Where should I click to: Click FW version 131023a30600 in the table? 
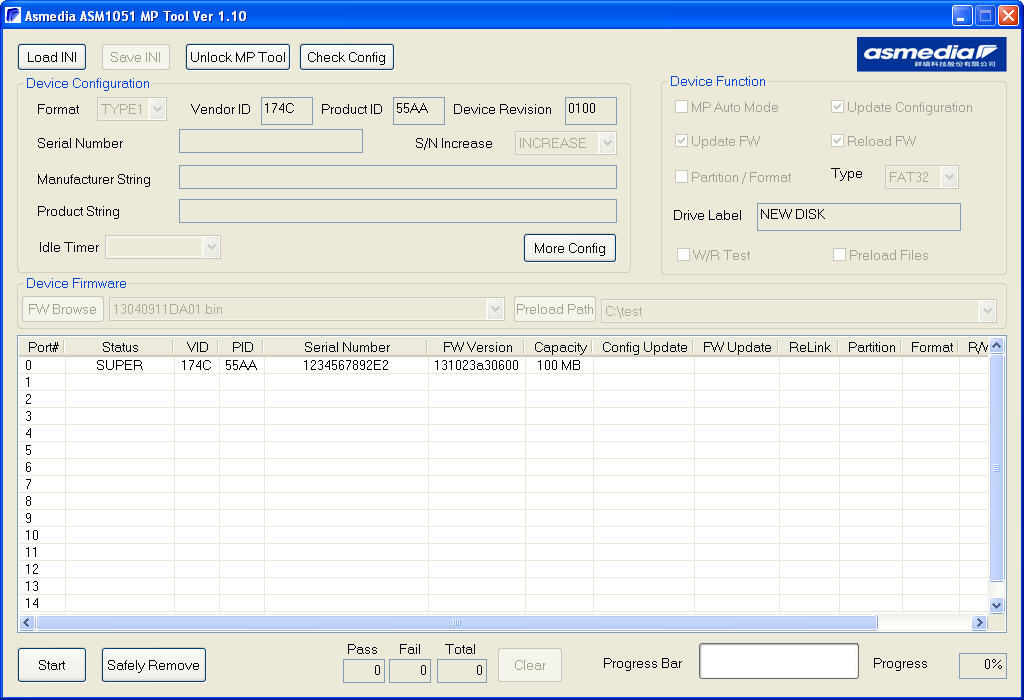click(x=476, y=365)
